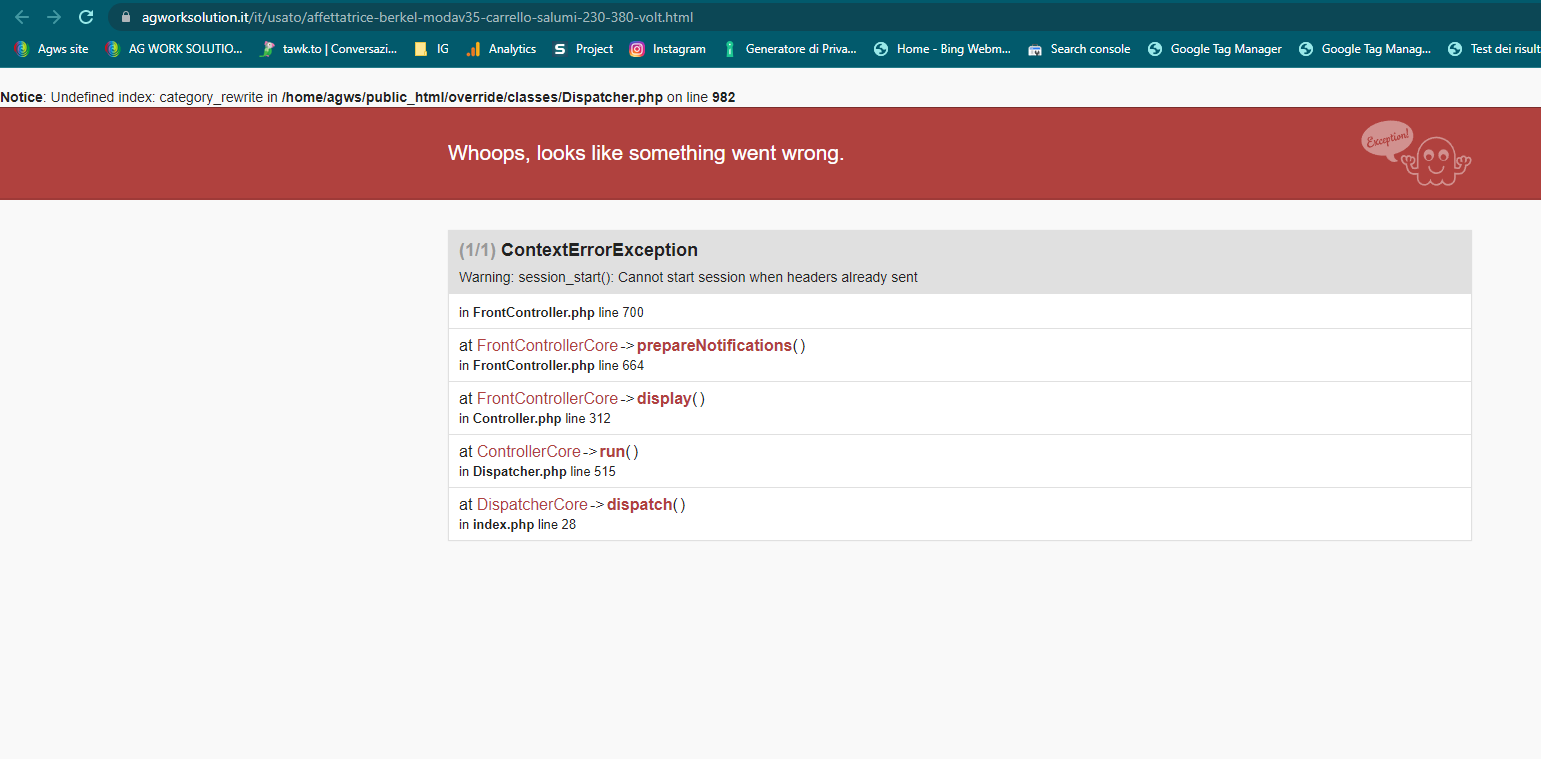Open the Search console bookmark

pyautogui.click(x=1079, y=49)
